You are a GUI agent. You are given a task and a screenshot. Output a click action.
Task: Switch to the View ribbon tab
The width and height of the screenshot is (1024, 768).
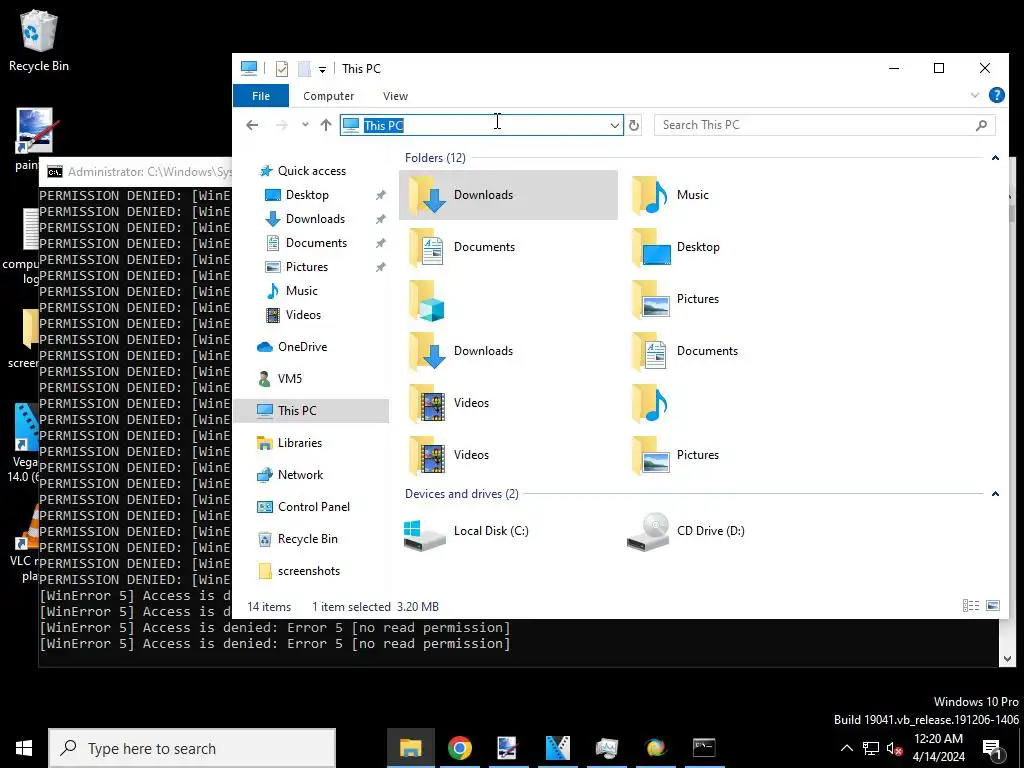tap(395, 96)
